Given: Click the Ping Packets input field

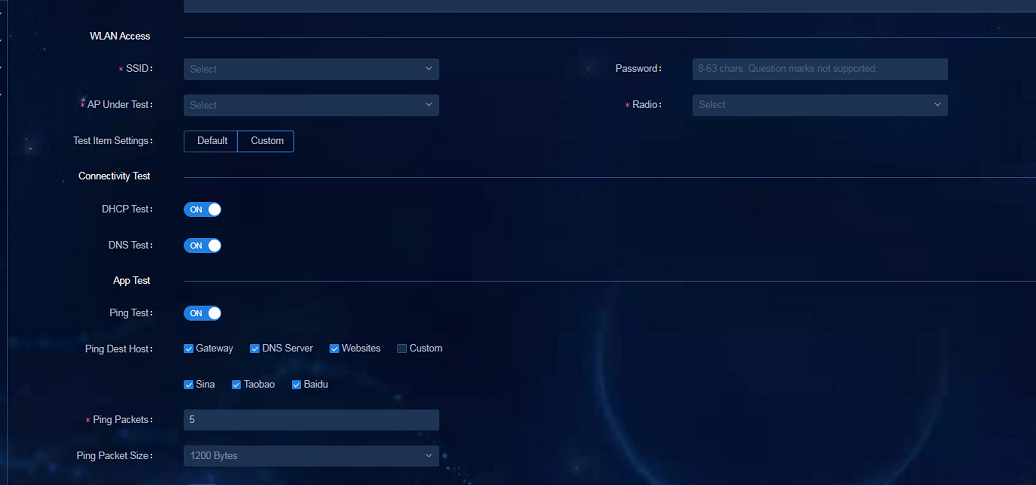Looking at the screenshot, I should 311,420.
